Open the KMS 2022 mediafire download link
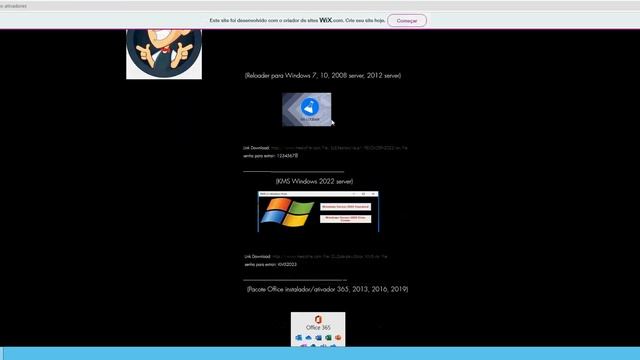The width and height of the screenshot is (640, 360). pos(329,256)
